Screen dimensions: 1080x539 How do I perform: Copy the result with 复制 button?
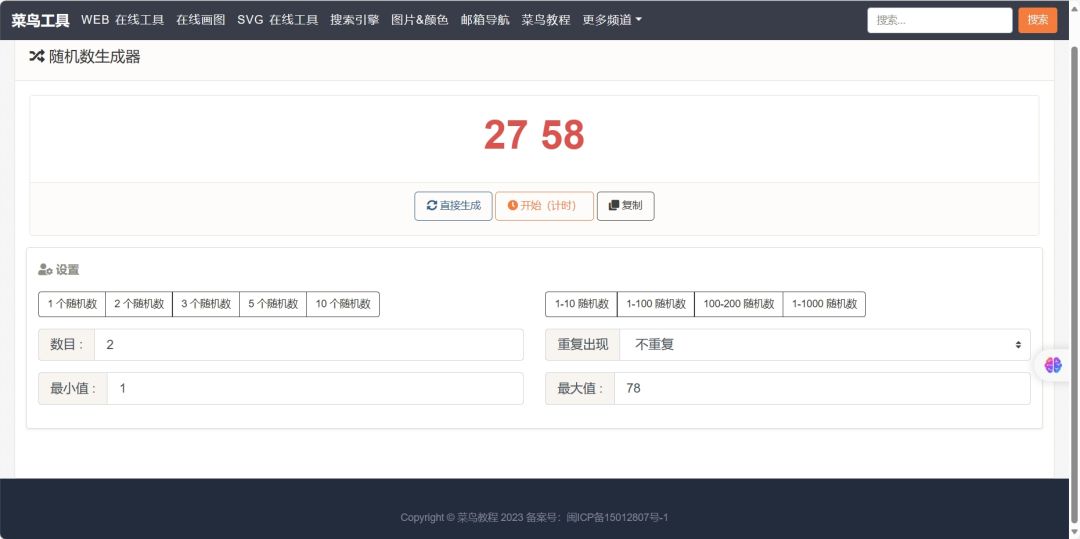click(x=625, y=206)
